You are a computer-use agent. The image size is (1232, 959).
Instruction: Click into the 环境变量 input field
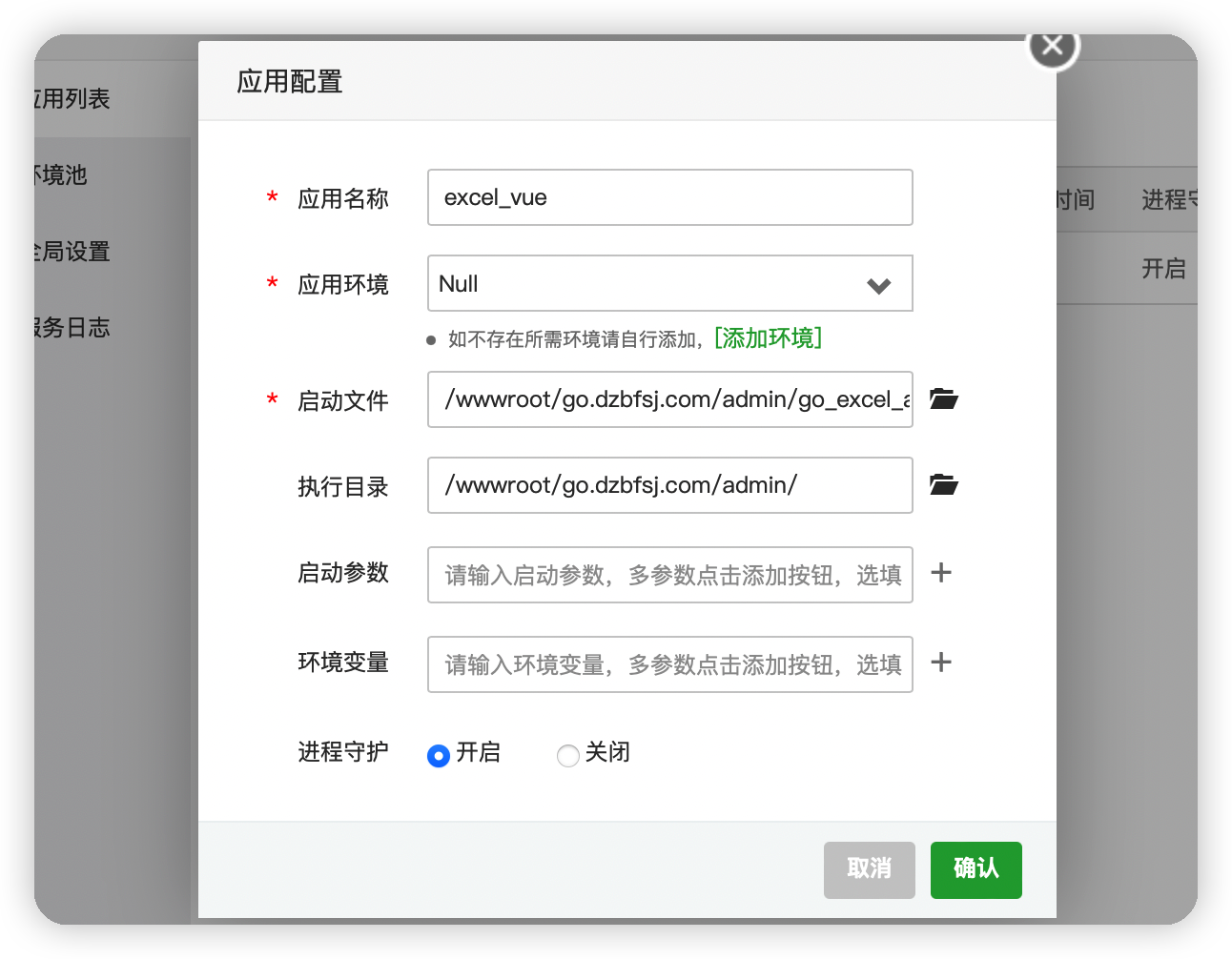point(670,664)
